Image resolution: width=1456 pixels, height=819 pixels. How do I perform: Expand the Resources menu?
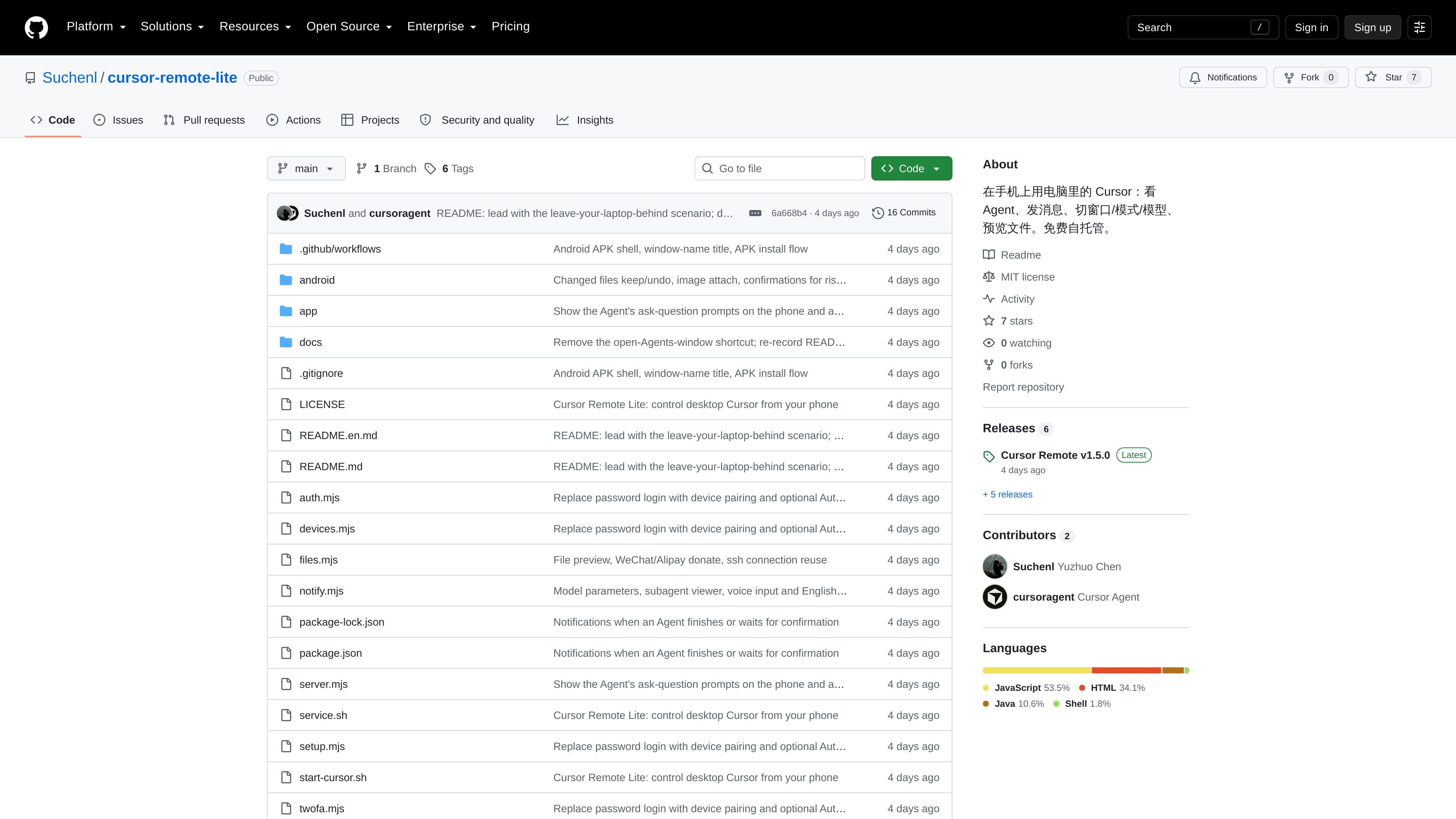point(255,27)
